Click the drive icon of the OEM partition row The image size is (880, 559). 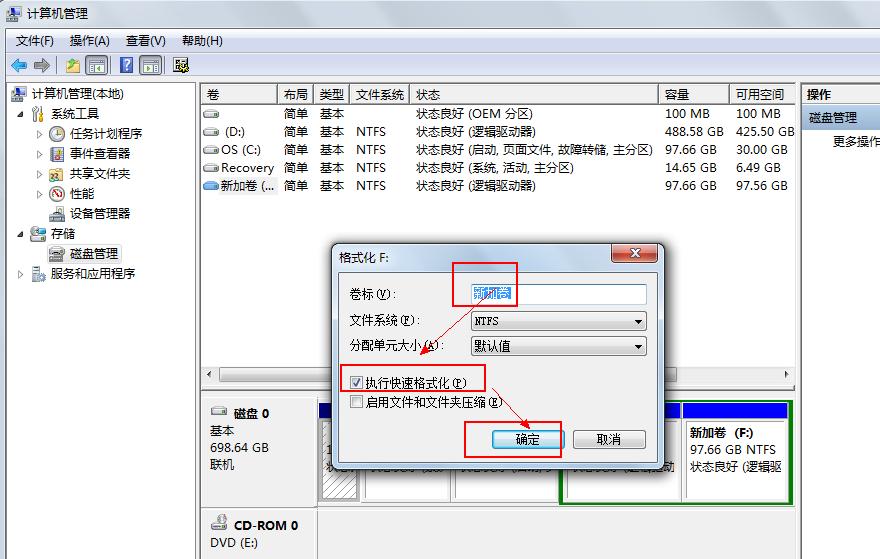pyautogui.click(x=211, y=114)
